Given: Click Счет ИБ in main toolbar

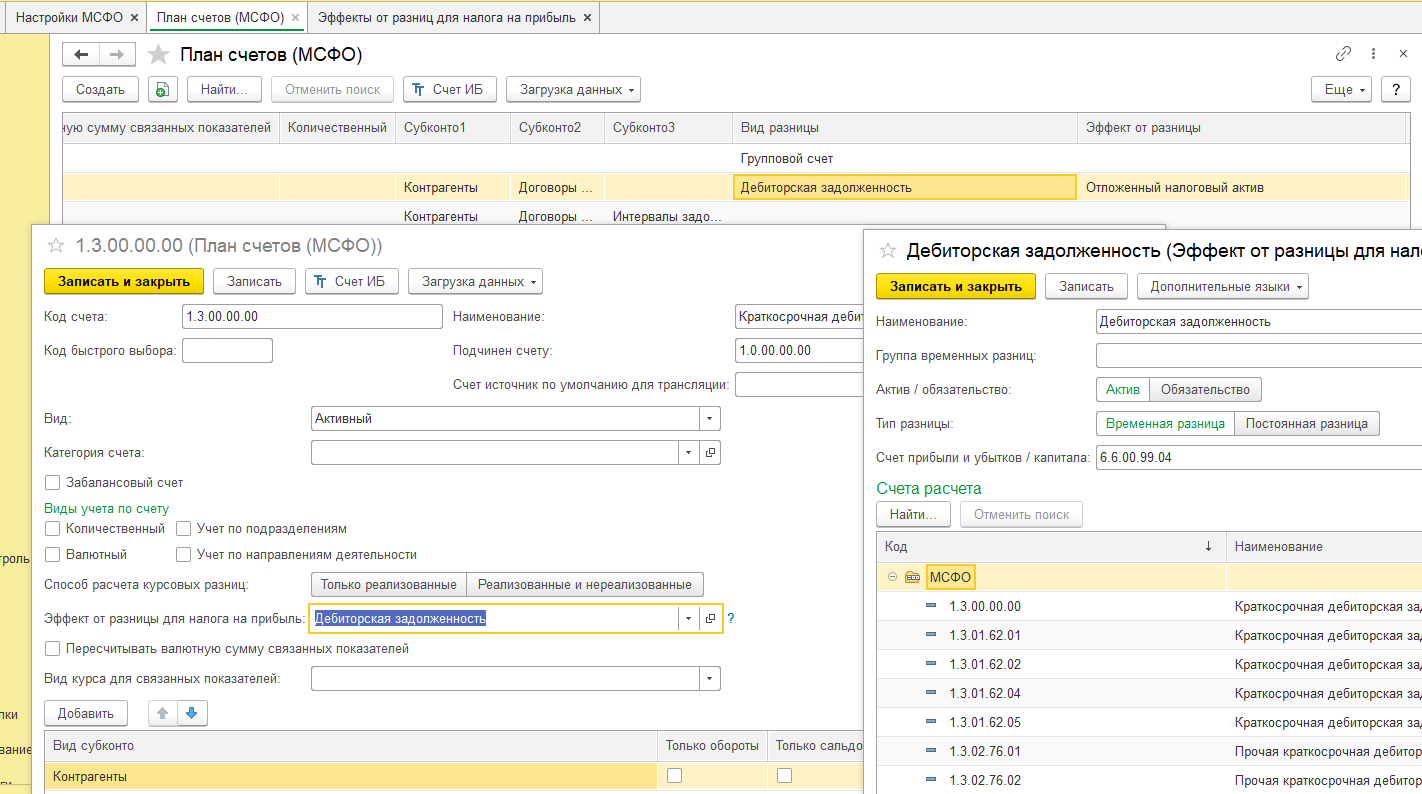Looking at the screenshot, I should pos(450,90).
